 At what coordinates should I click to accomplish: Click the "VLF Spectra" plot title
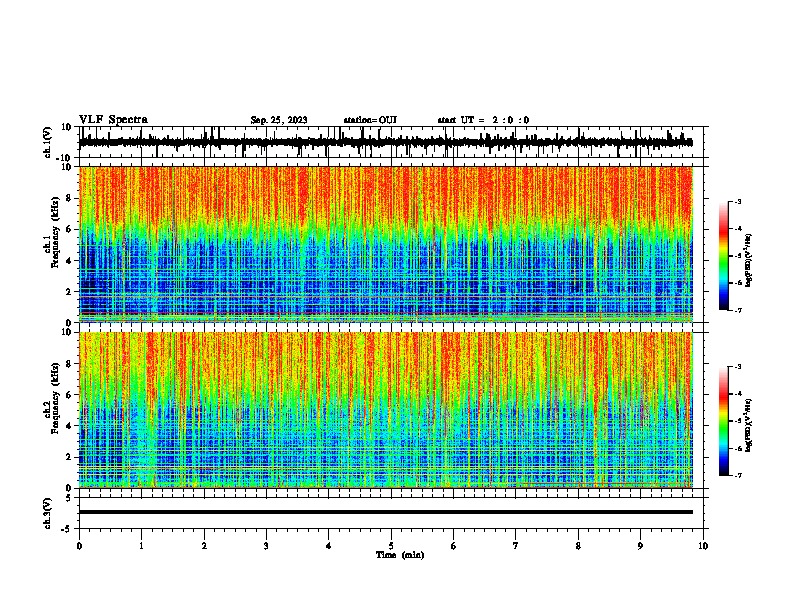[113, 120]
